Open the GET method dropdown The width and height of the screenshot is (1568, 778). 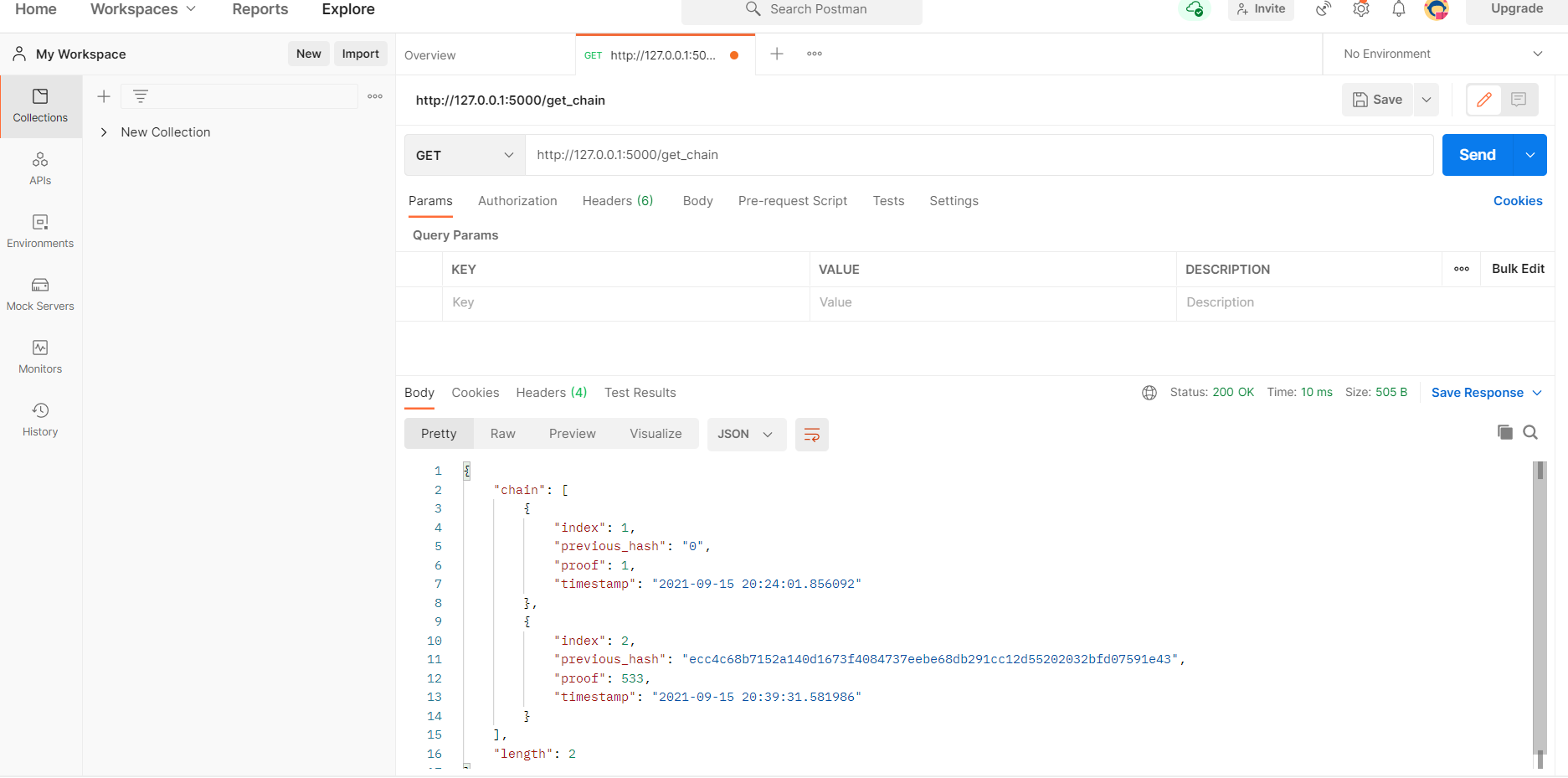point(464,155)
